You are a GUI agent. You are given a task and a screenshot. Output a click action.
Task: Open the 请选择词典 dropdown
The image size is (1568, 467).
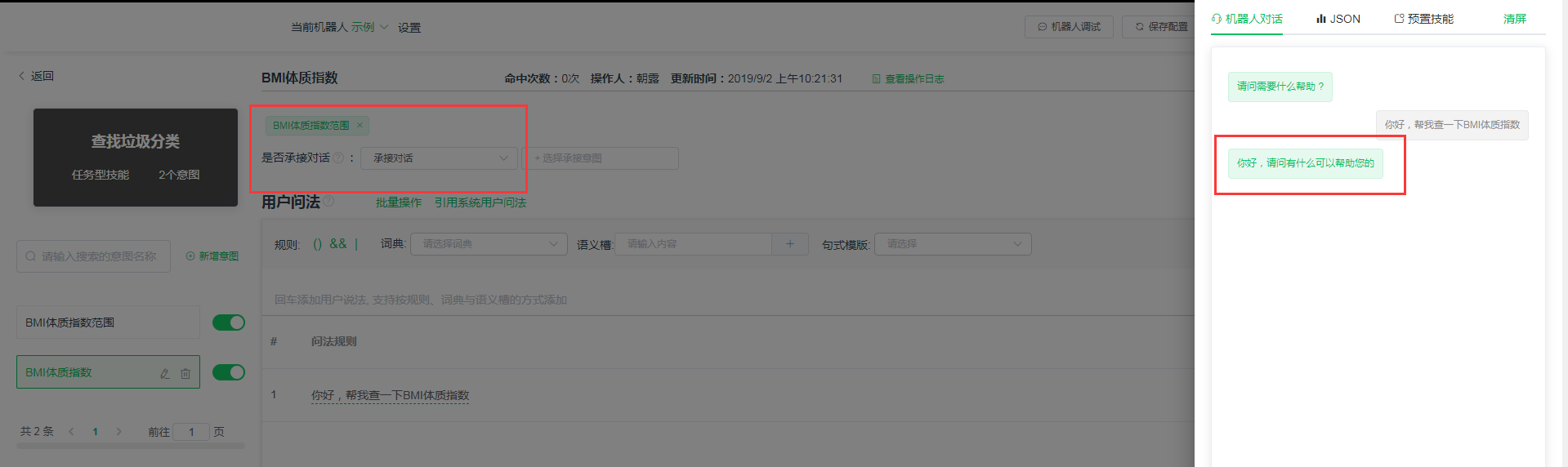(489, 243)
